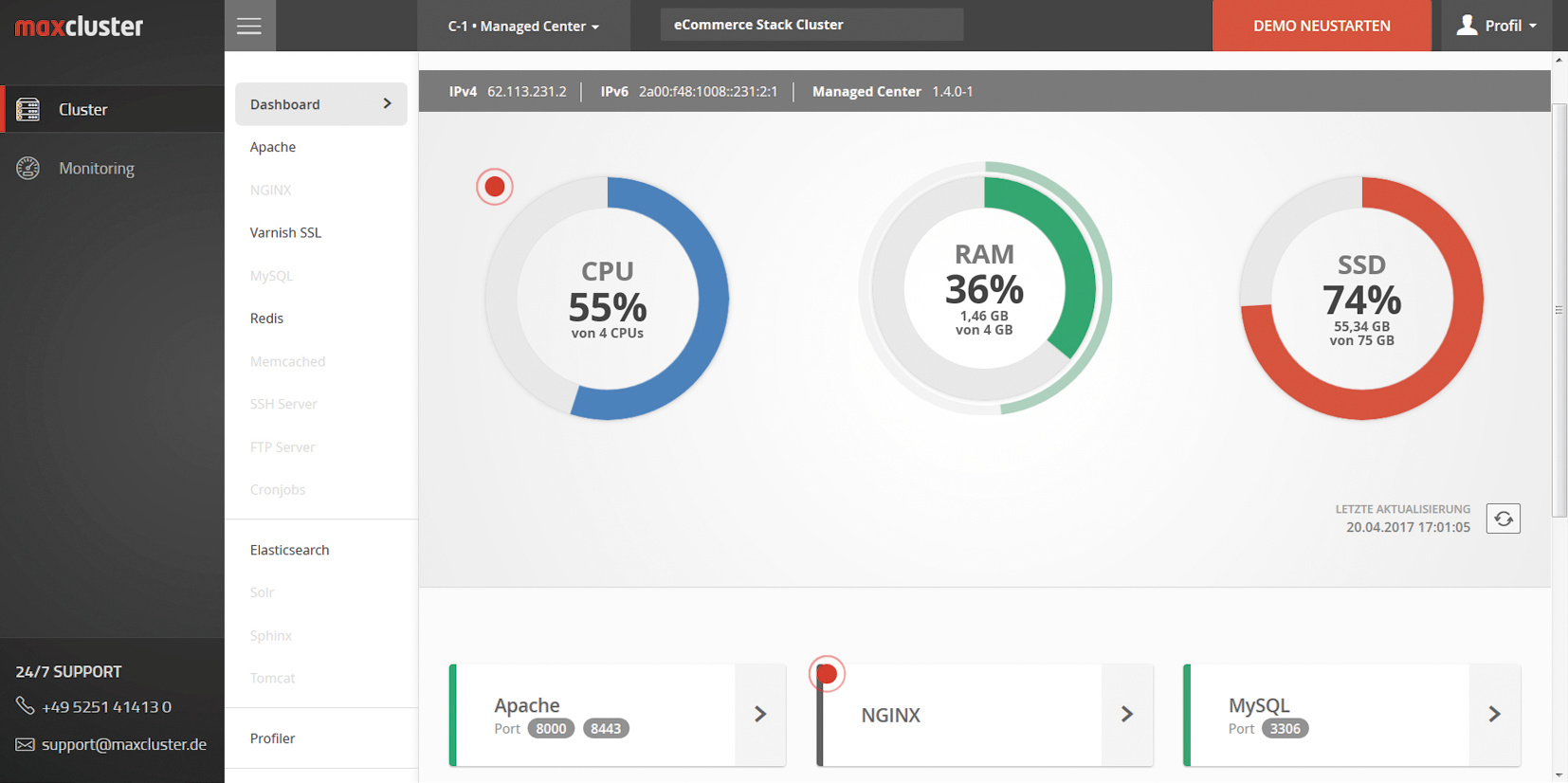This screenshot has width=1568, height=783.
Task: Expand the Dashboard chevron arrow
Action: click(x=387, y=103)
